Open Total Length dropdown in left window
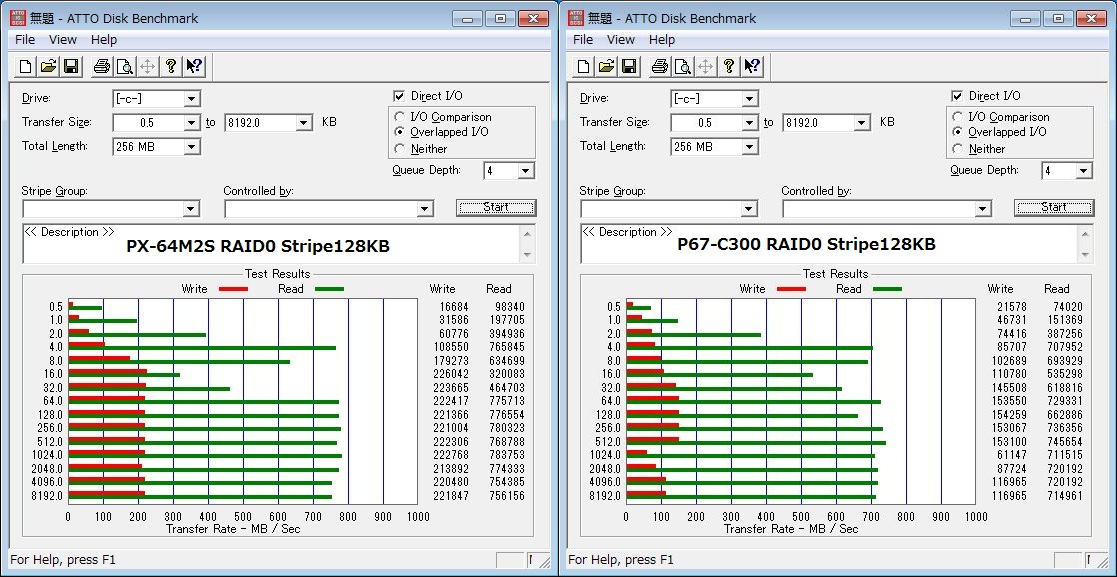This screenshot has height=577, width=1117. 192,147
